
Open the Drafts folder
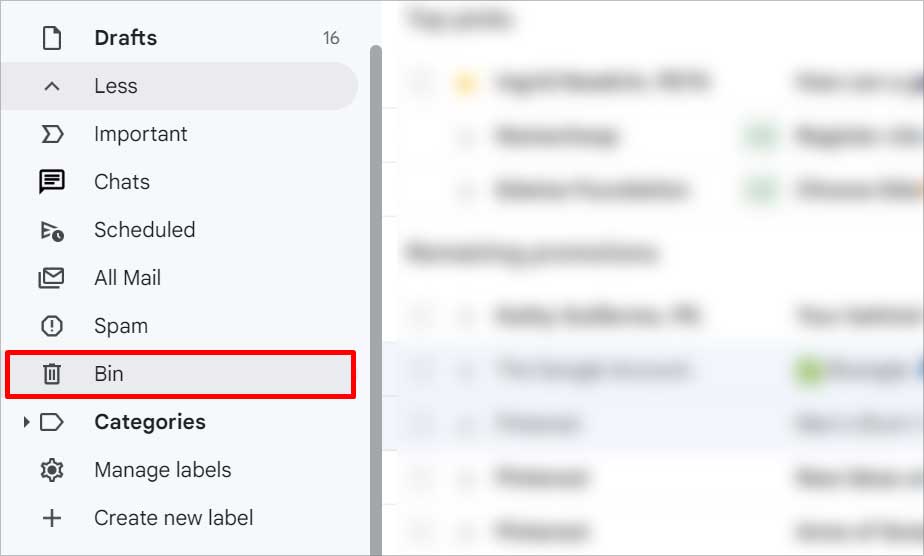[179, 38]
